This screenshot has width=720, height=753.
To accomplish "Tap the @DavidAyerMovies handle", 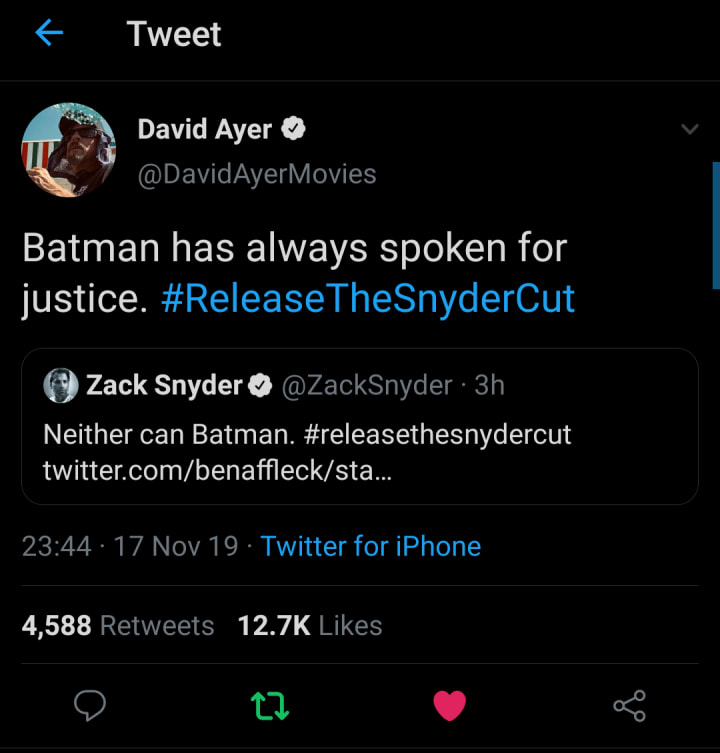I will [257, 173].
